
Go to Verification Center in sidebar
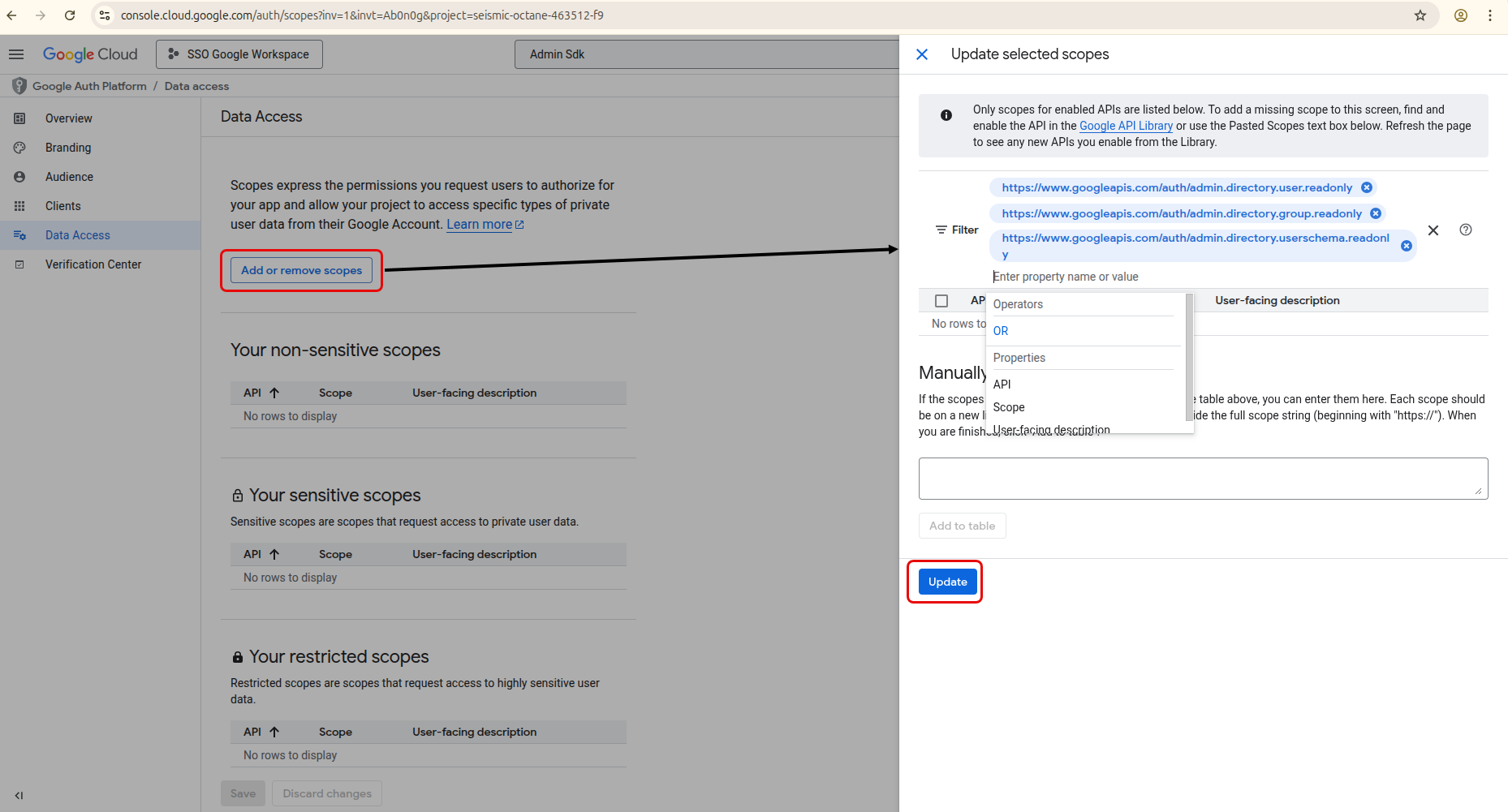click(93, 264)
